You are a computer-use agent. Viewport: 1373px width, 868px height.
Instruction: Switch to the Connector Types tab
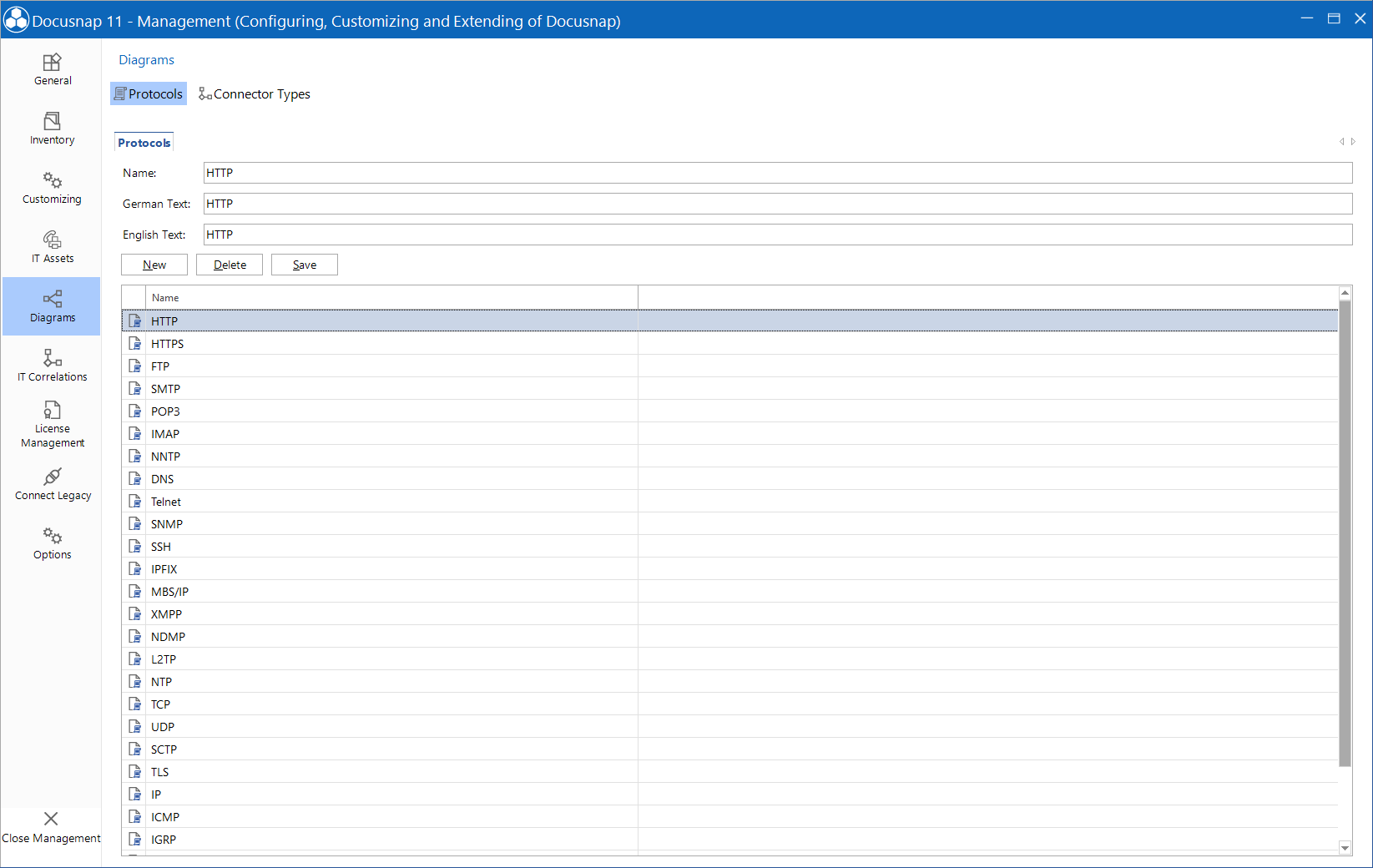[255, 93]
